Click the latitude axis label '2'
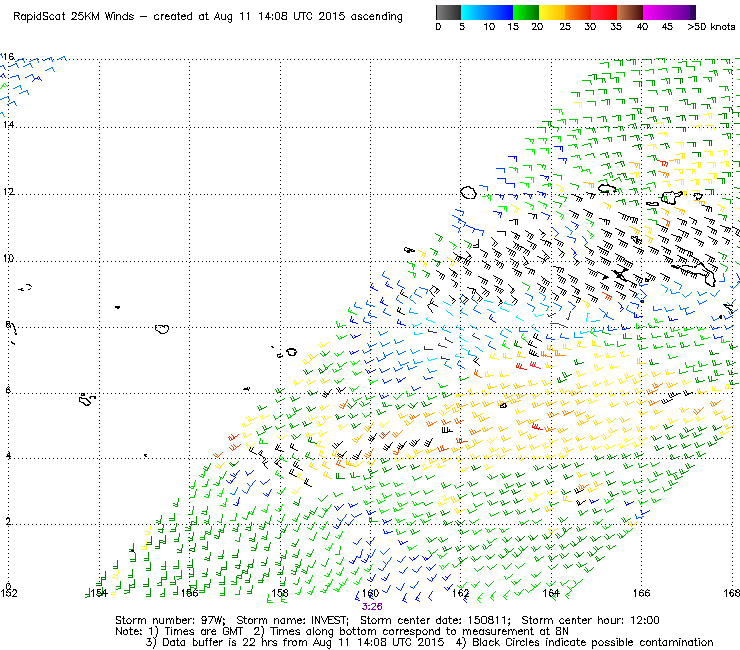This screenshot has width=740, height=650. [8, 522]
